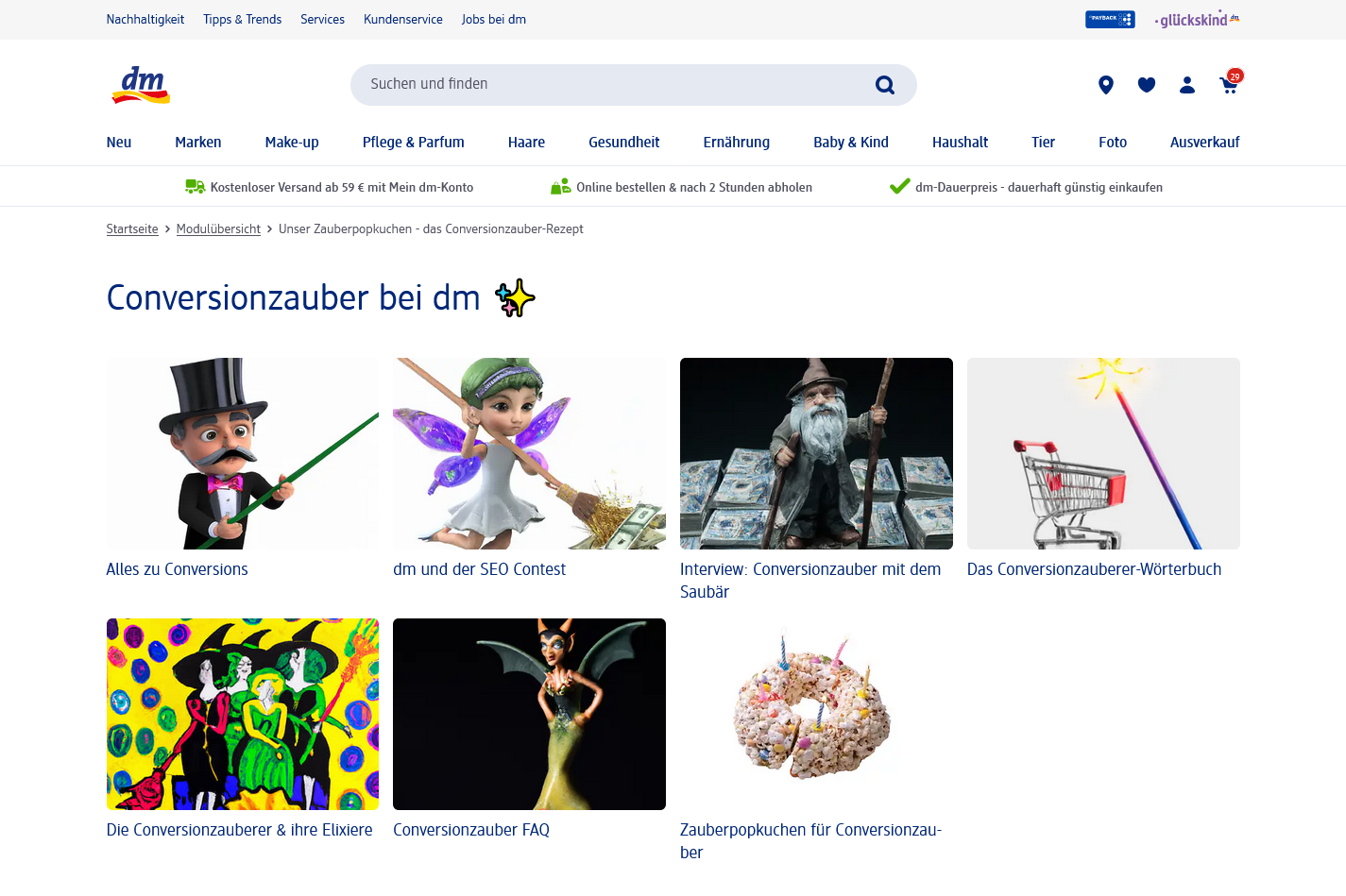
Task: Click the popcorn cake thumbnail
Action: pos(816,714)
